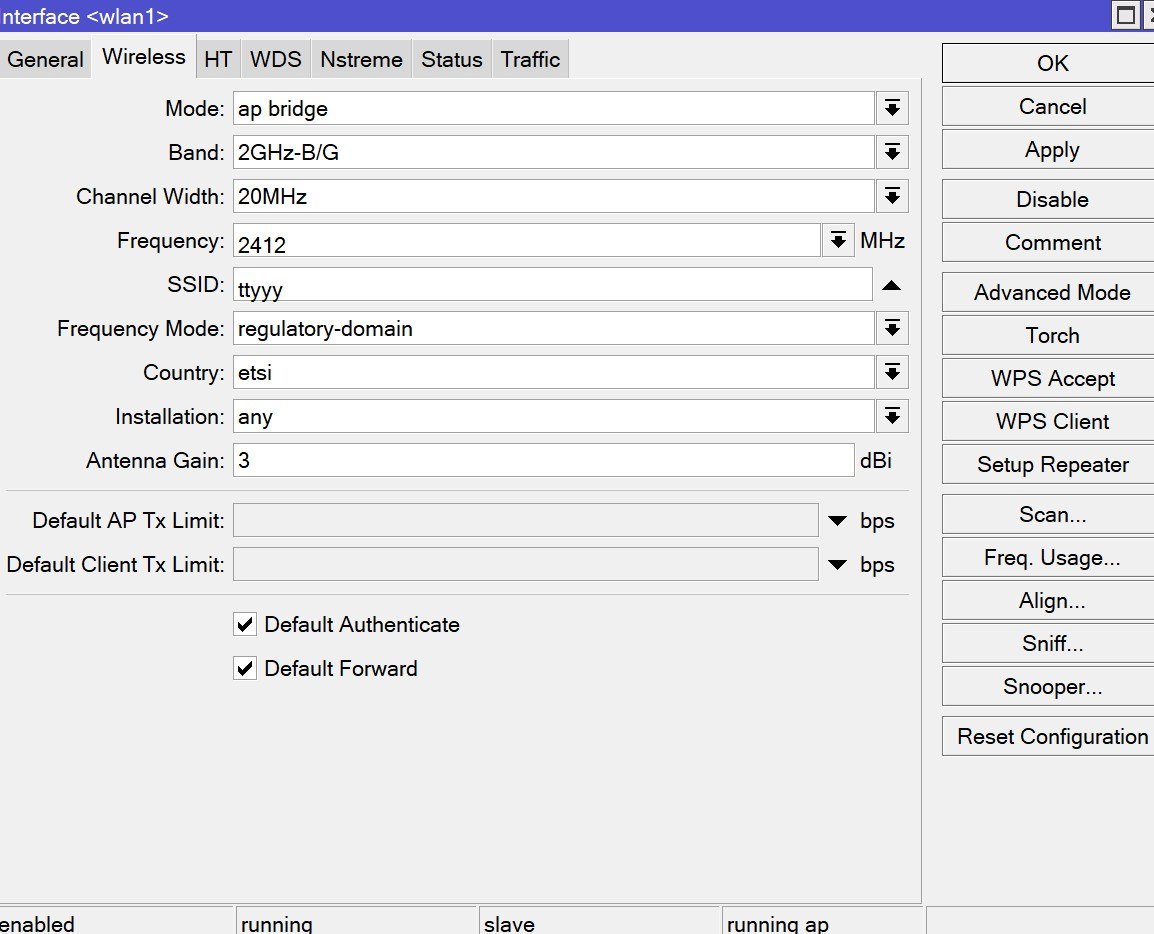Click the Band field showing 2GHz-B/G
This screenshot has height=934, width=1154.
click(x=553, y=152)
